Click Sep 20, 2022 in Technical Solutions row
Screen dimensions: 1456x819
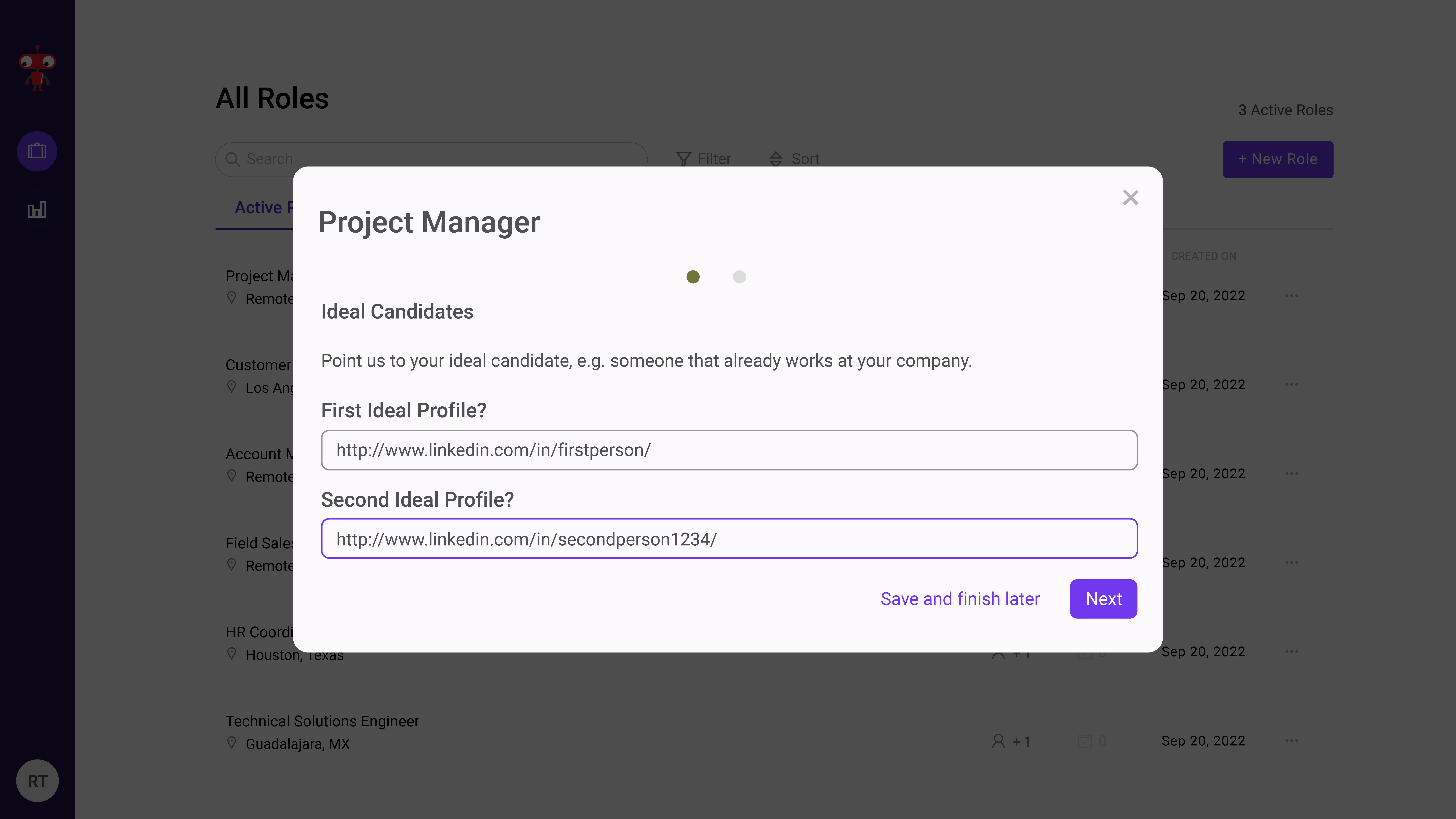(x=1203, y=741)
